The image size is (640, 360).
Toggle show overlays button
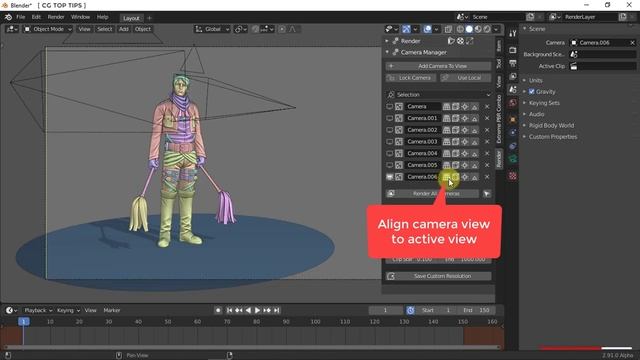pyautogui.click(x=427, y=29)
